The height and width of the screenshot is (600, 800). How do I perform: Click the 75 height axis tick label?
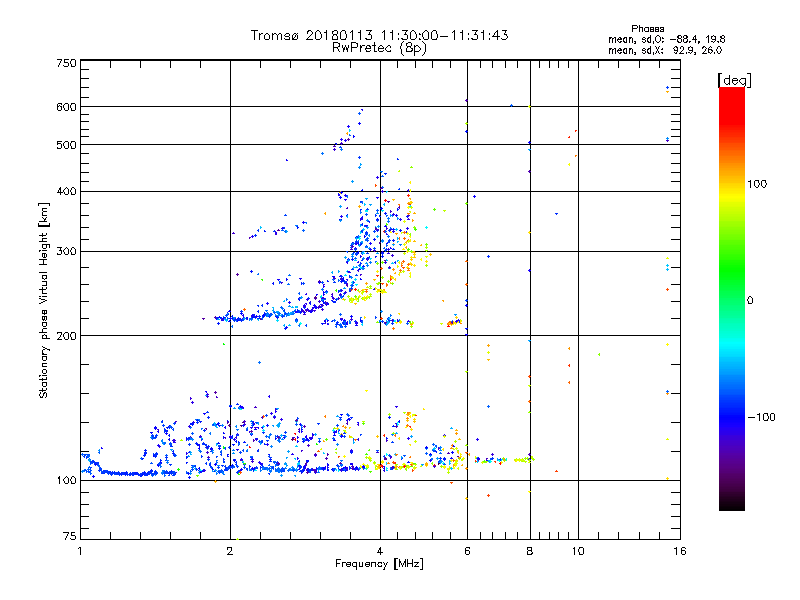click(70, 536)
